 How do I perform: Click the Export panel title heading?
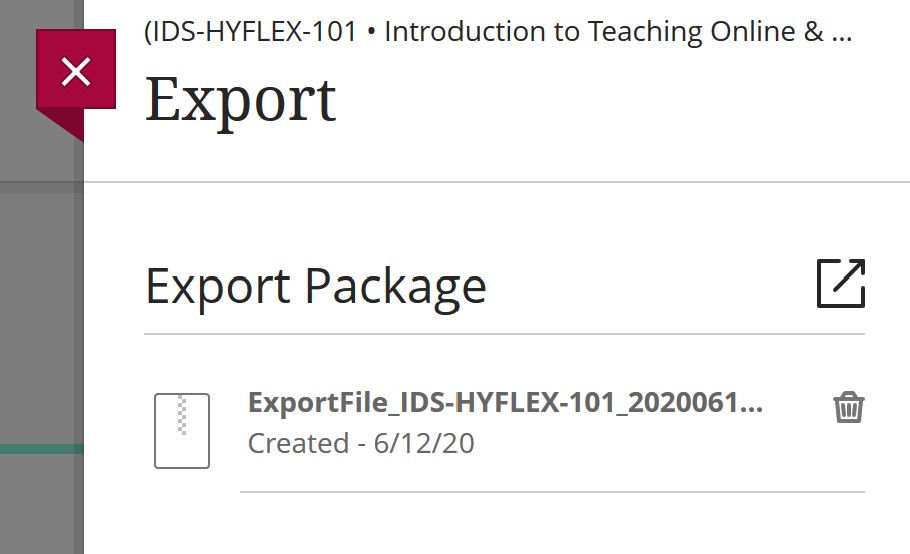[240, 100]
